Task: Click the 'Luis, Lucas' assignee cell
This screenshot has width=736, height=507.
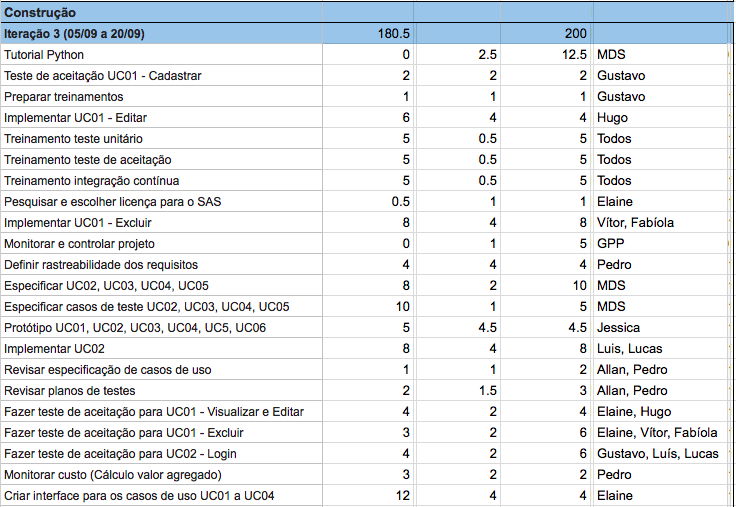Action: [660, 349]
